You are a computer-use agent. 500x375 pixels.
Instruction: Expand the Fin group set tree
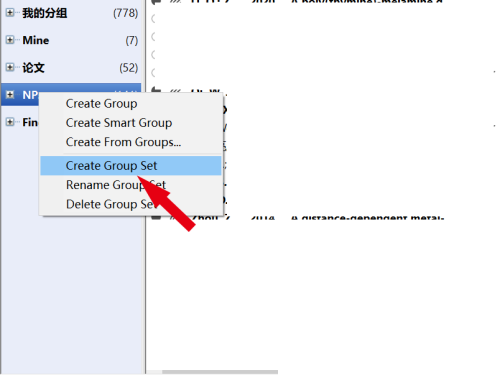[10, 122]
